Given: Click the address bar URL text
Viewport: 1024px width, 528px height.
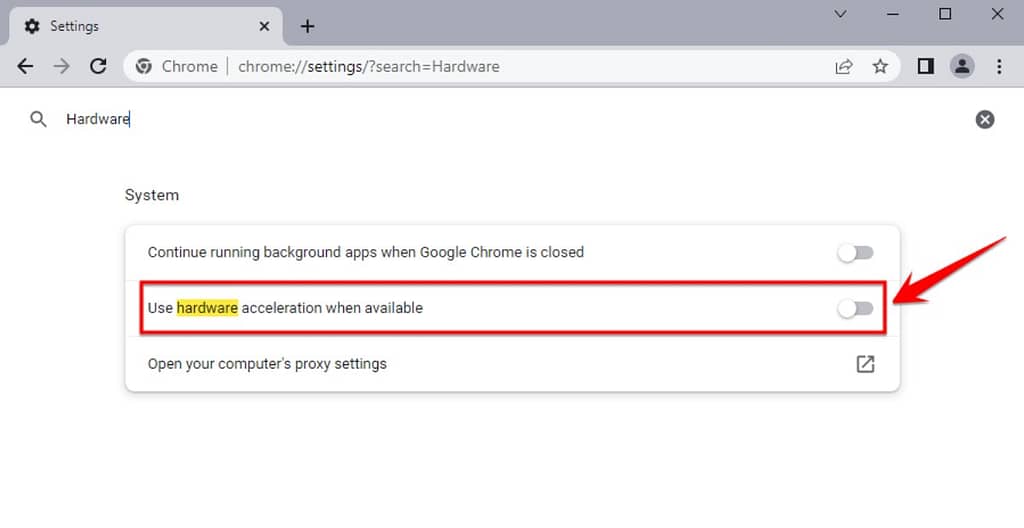Looking at the screenshot, I should pyautogui.click(x=369, y=66).
